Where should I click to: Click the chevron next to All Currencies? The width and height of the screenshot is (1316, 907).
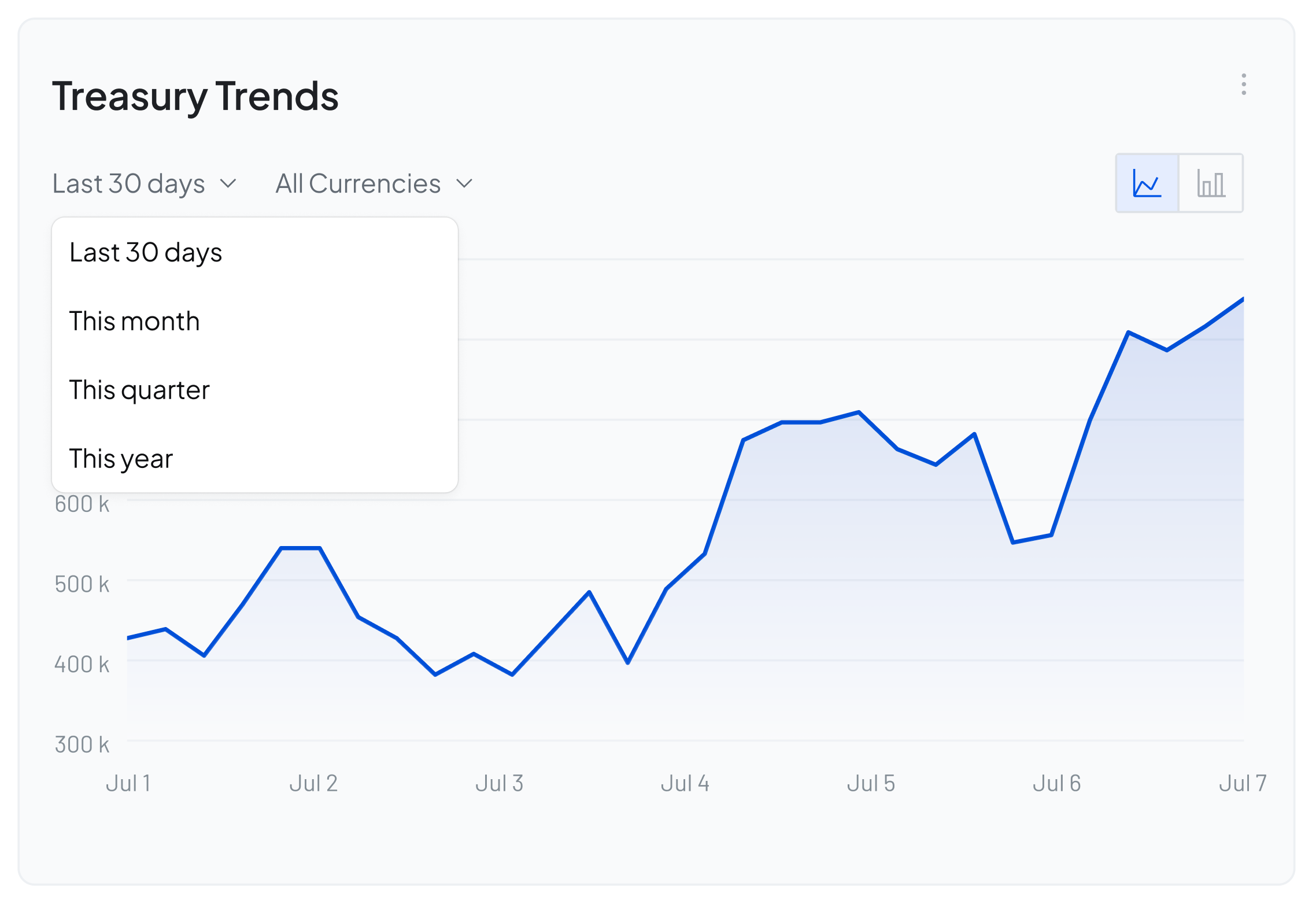click(x=464, y=184)
